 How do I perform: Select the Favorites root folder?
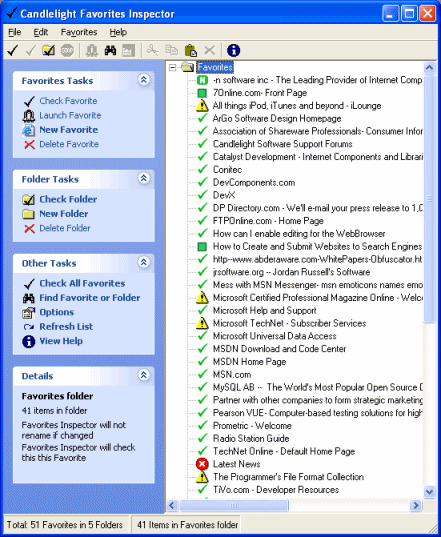(215, 67)
